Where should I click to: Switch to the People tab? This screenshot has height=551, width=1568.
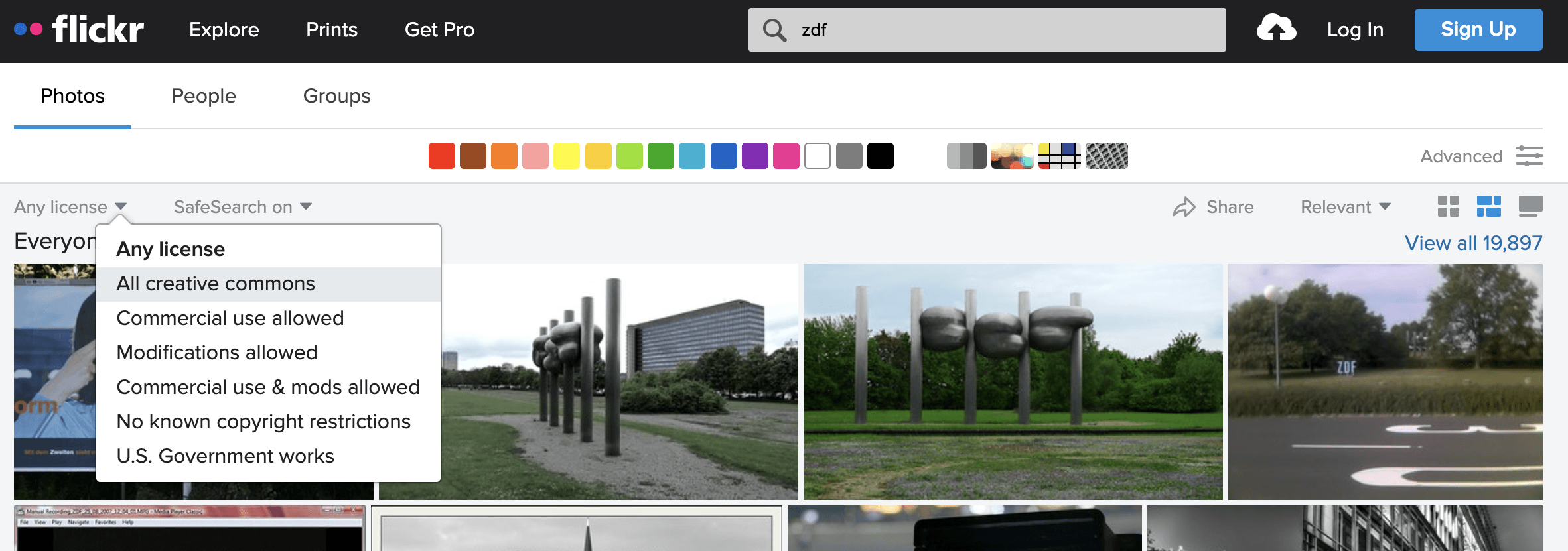point(204,96)
